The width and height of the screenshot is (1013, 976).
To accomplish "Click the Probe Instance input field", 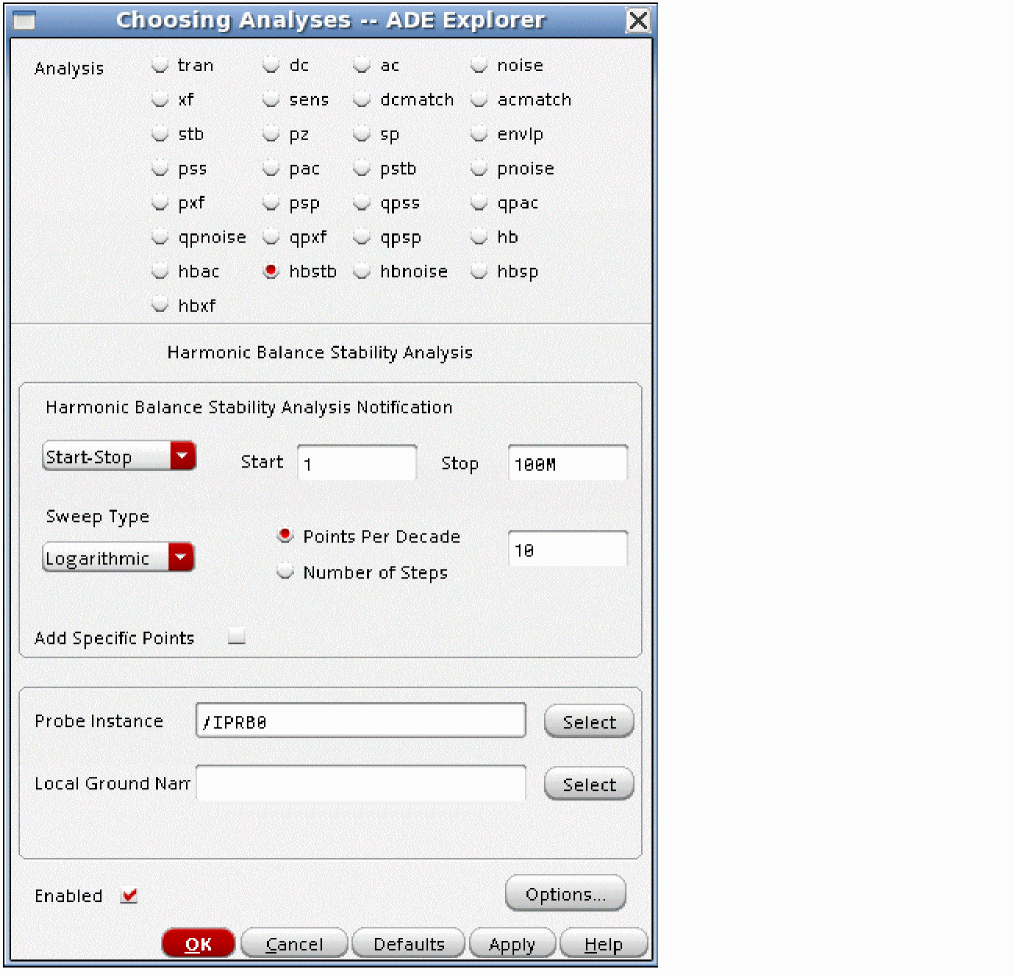I will pos(360,720).
